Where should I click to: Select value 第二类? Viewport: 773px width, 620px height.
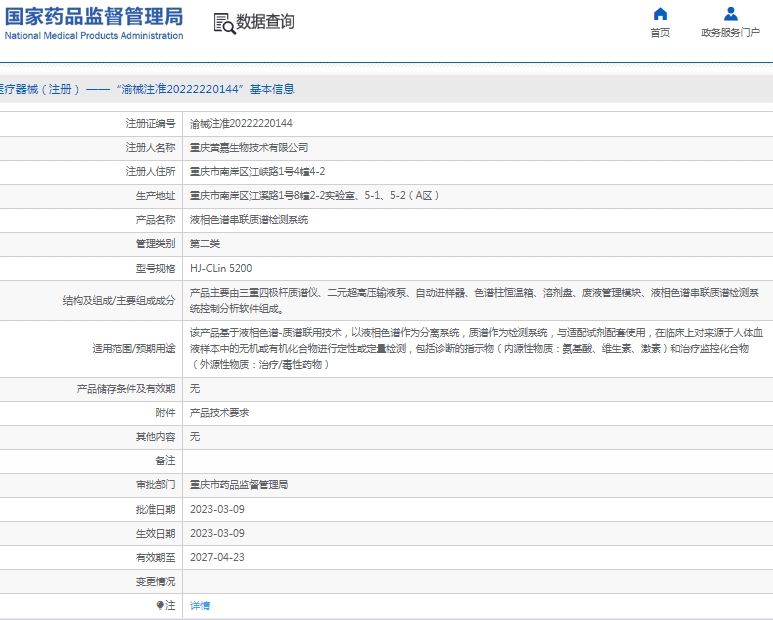coord(205,243)
